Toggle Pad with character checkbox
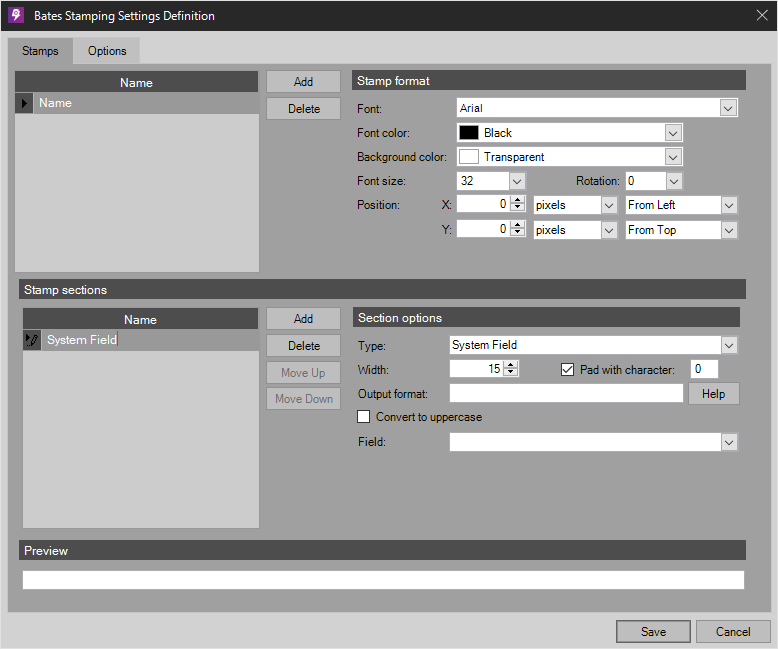Viewport: 778px width, 649px height. point(567,370)
